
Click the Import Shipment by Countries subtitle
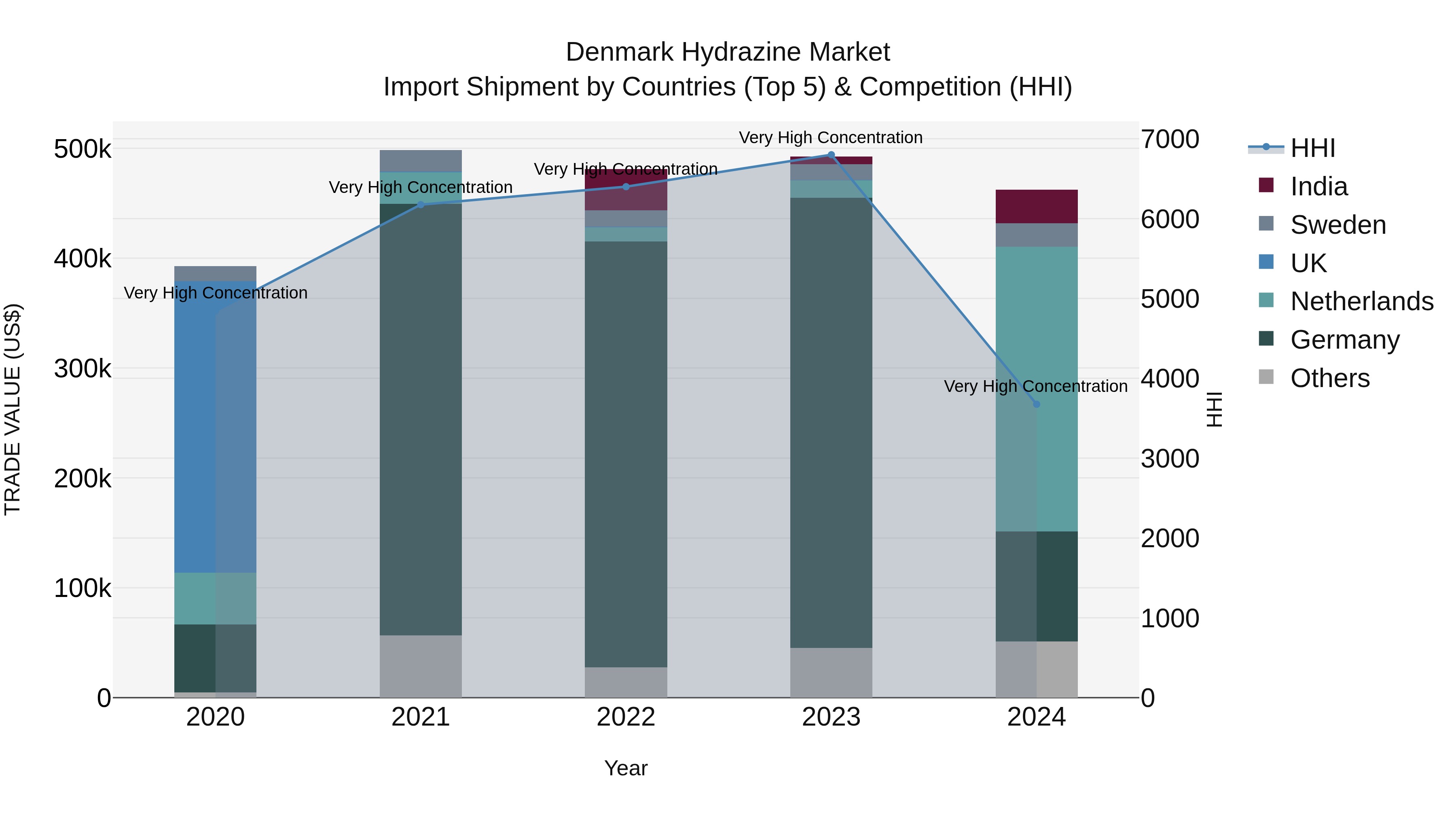(728, 87)
